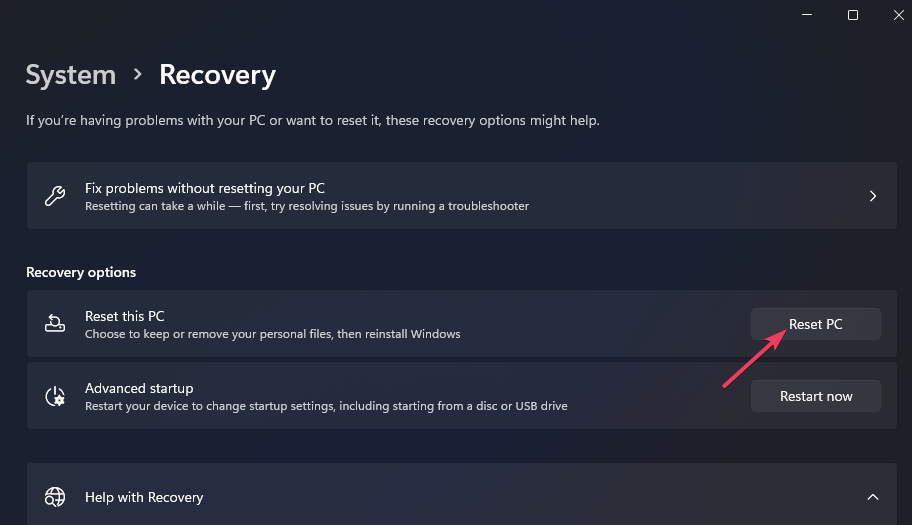Open Fix problems without resetting your PC

tap(205, 188)
